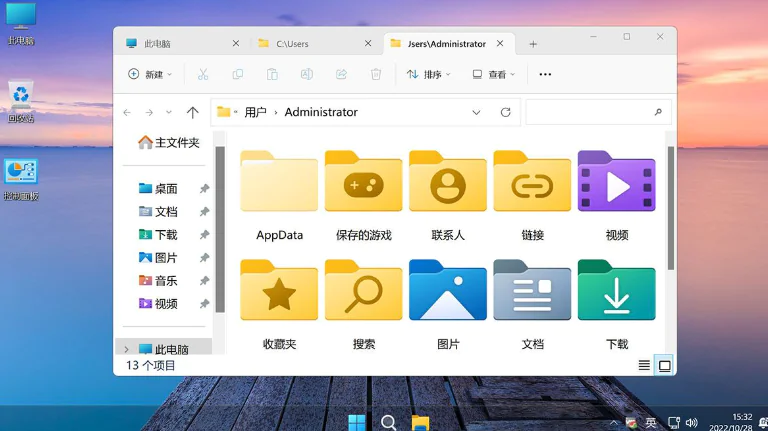Click the back navigation arrow

pyautogui.click(x=127, y=113)
